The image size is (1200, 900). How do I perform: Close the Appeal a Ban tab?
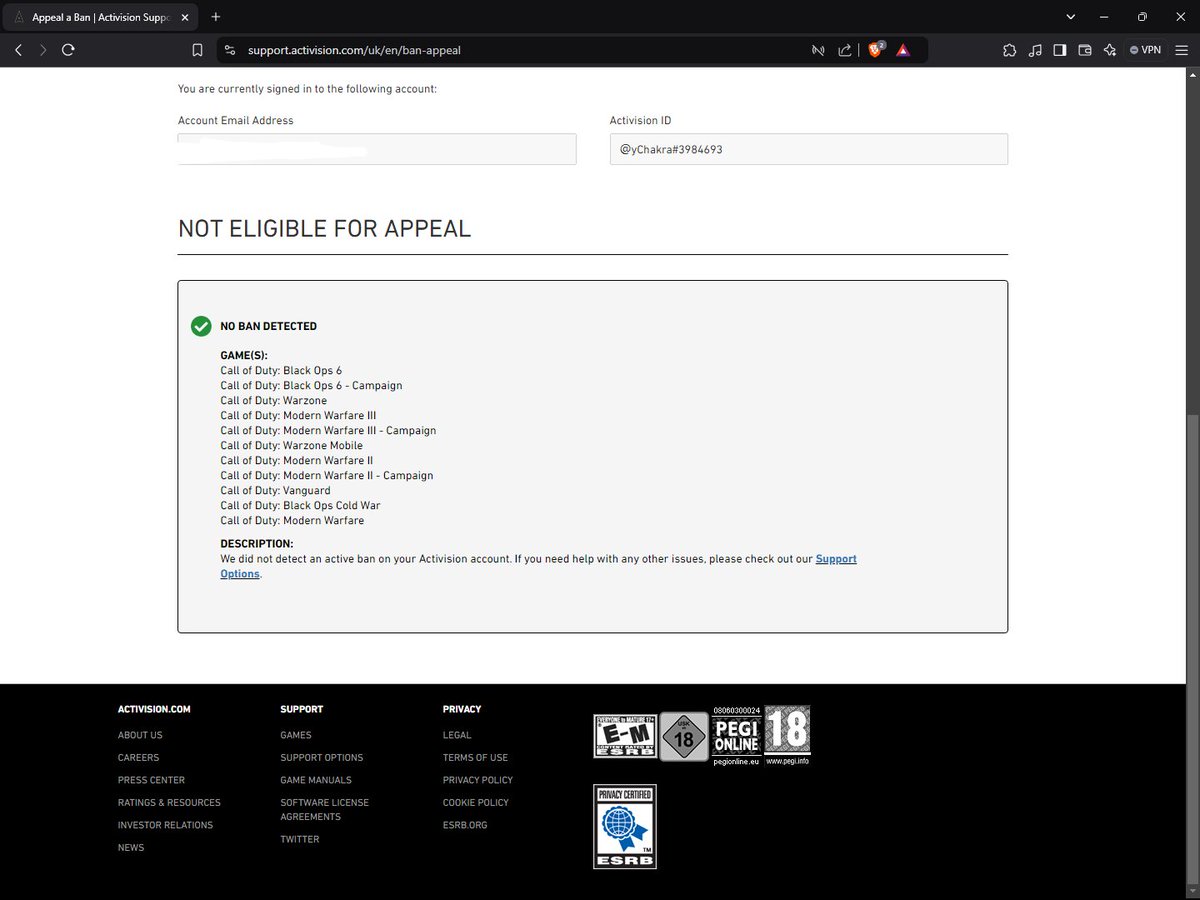tap(185, 17)
